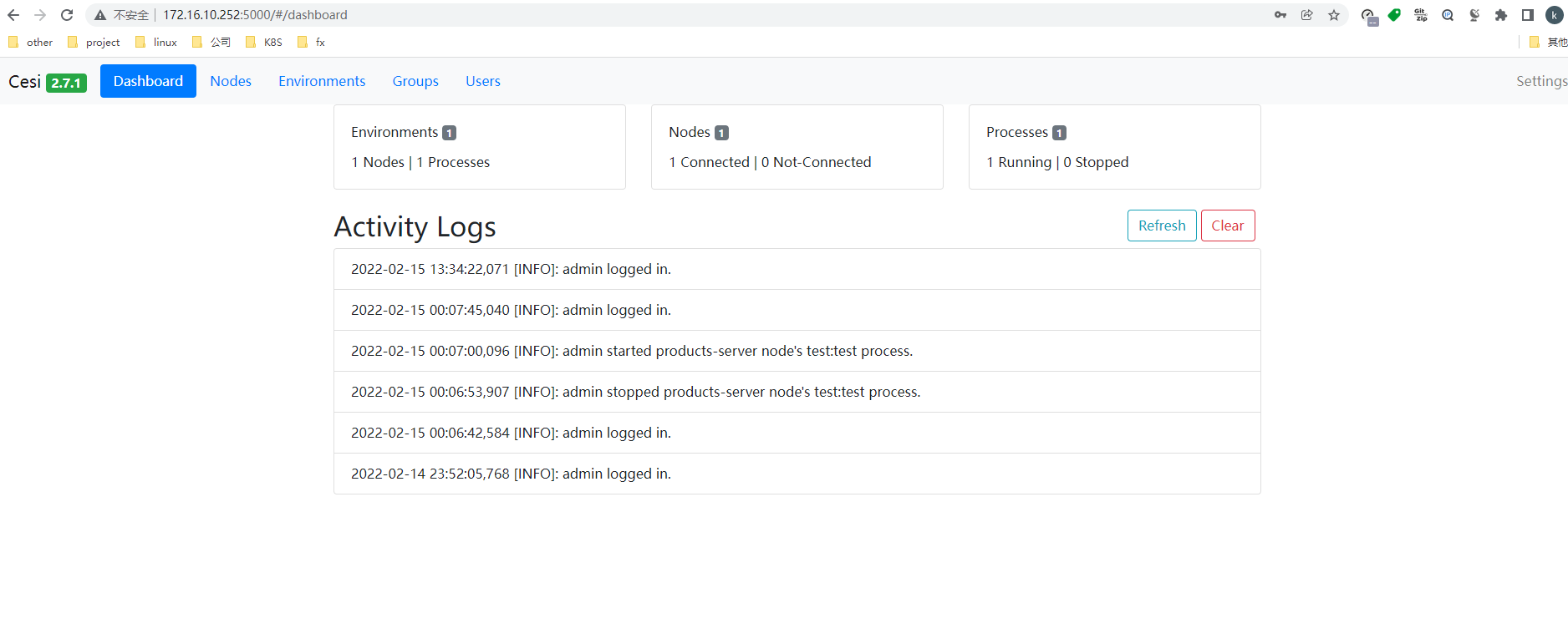Open the K8S bookmarks folder
The height and width of the screenshot is (644, 1568).
click(x=264, y=42)
